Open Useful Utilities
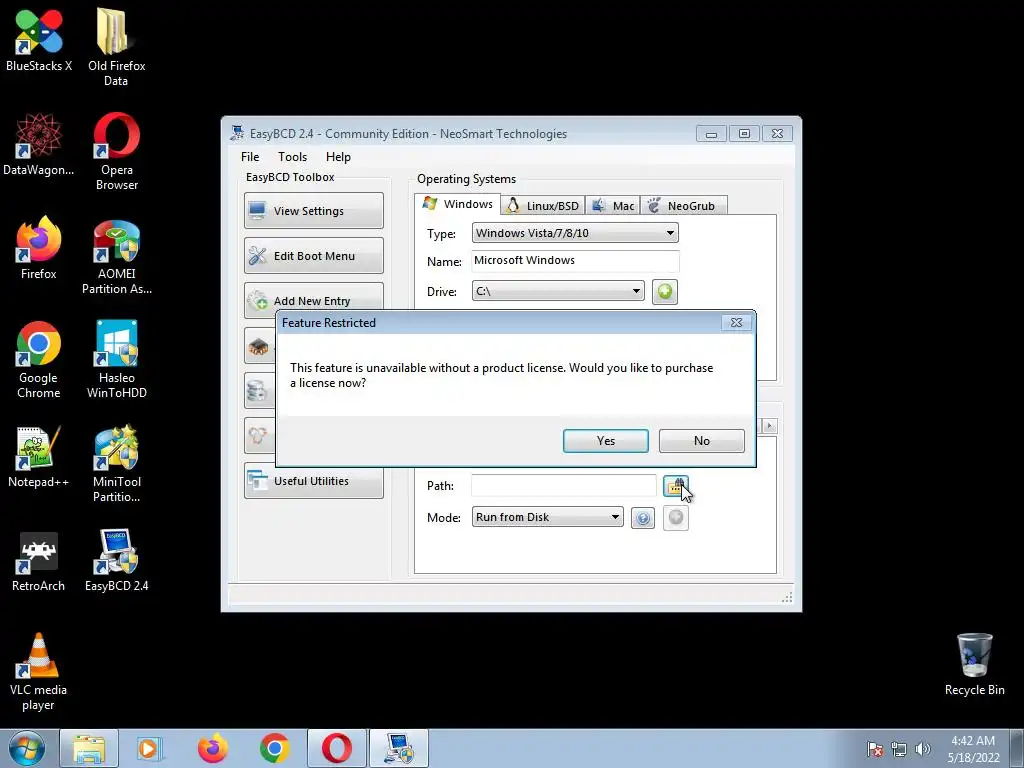 pos(313,481)
